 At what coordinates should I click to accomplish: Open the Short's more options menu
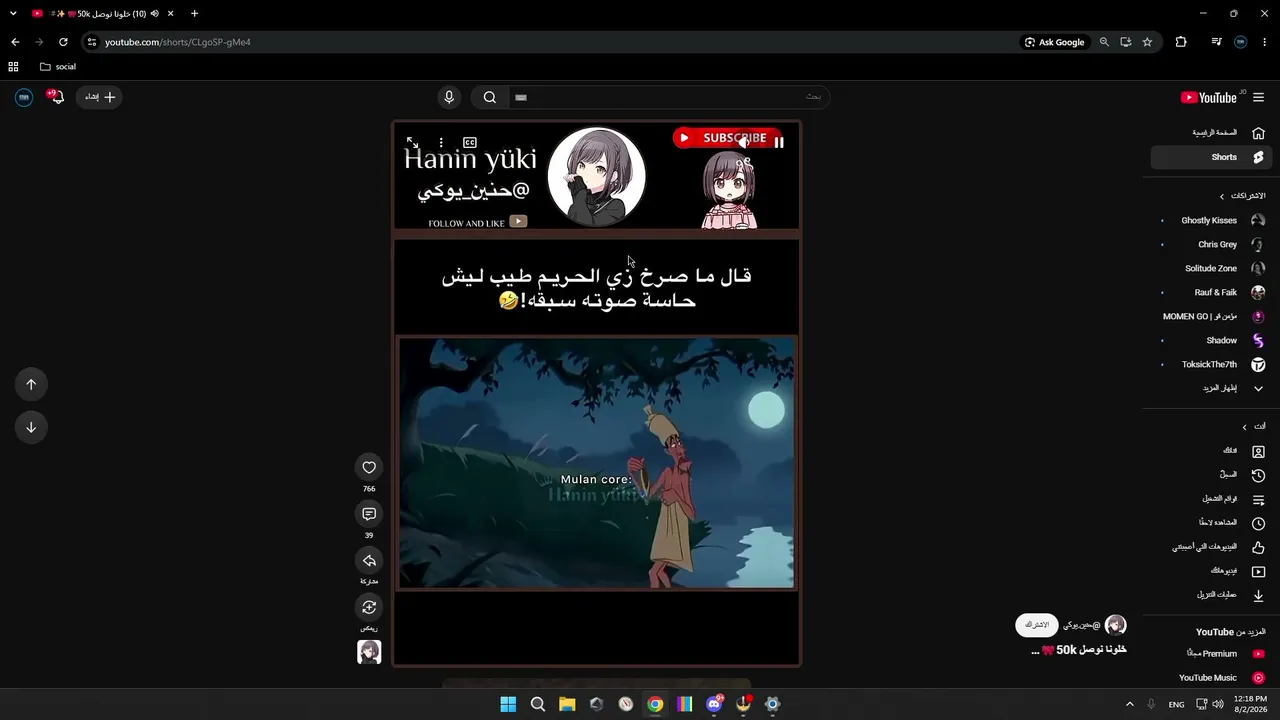(441, 143)
